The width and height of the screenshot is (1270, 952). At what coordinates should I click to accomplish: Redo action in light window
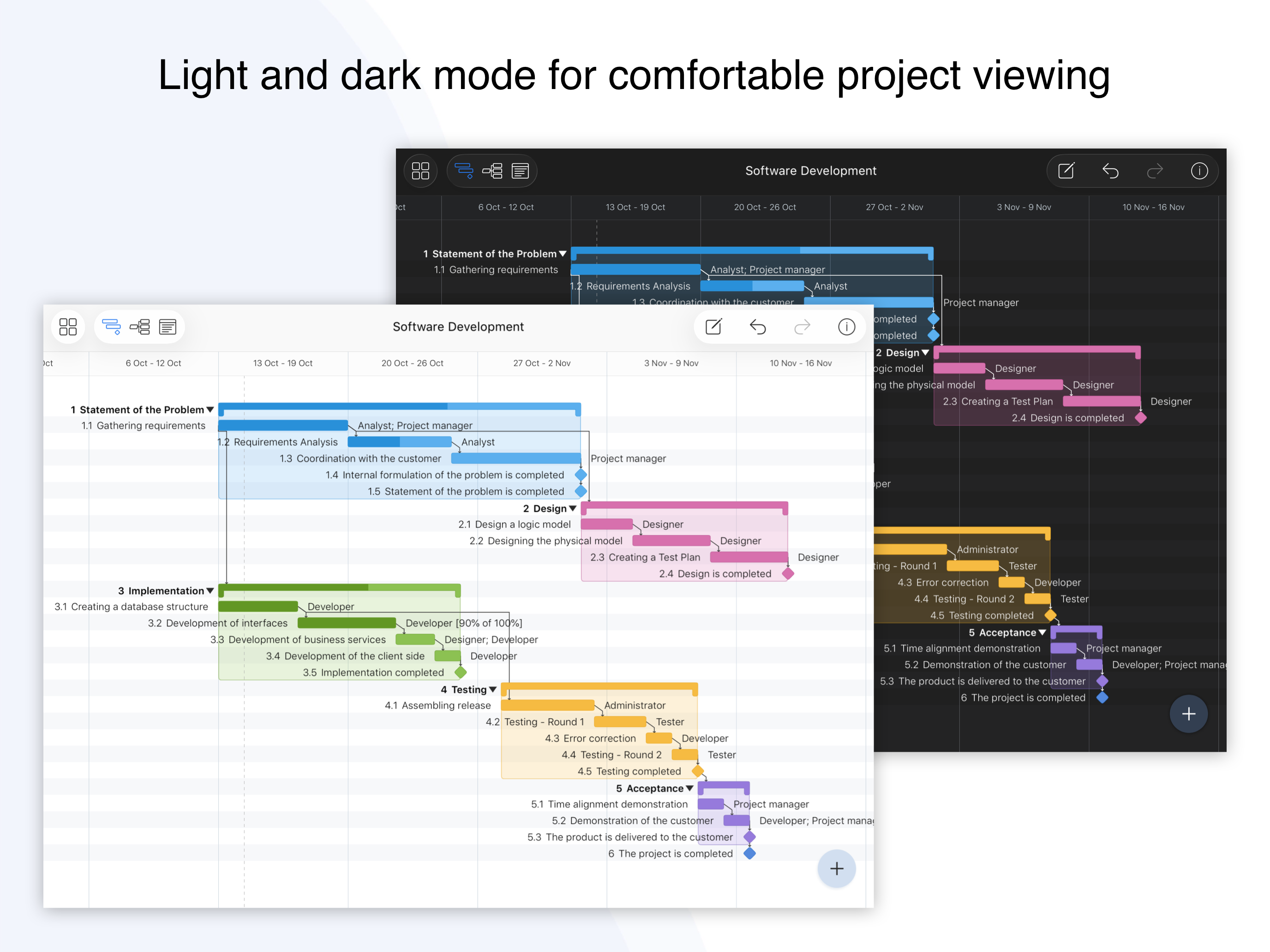click(802, 327)
